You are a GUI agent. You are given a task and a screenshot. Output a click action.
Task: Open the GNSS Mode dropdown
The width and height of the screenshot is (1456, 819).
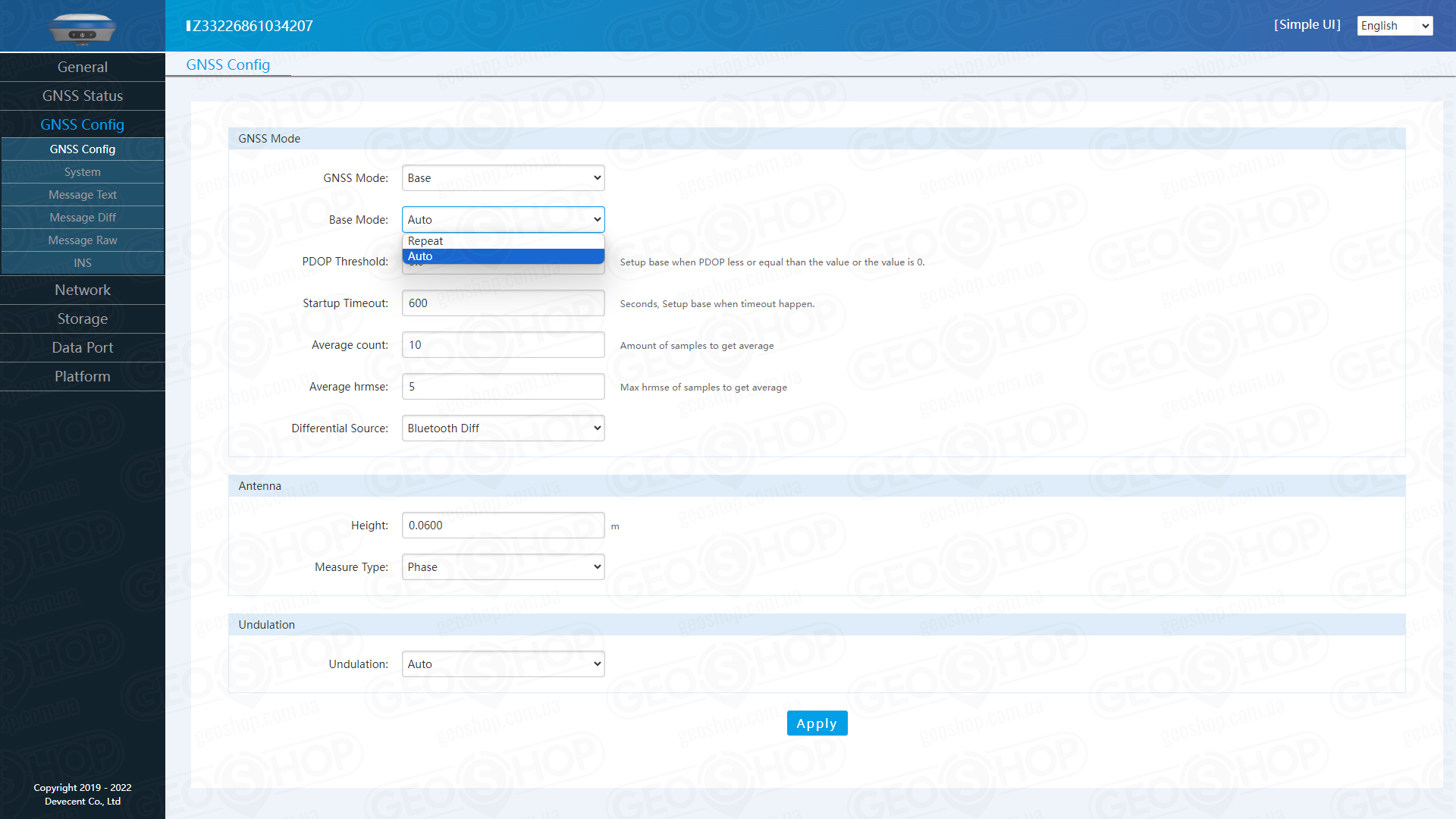[x=503, y=178]
